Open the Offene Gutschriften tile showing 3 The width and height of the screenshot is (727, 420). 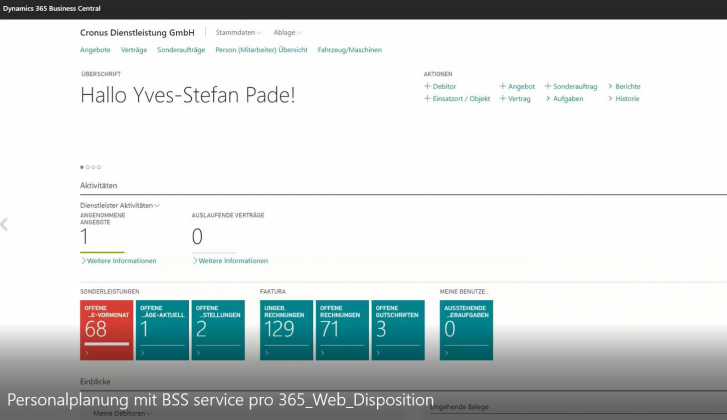coord(398,330)
